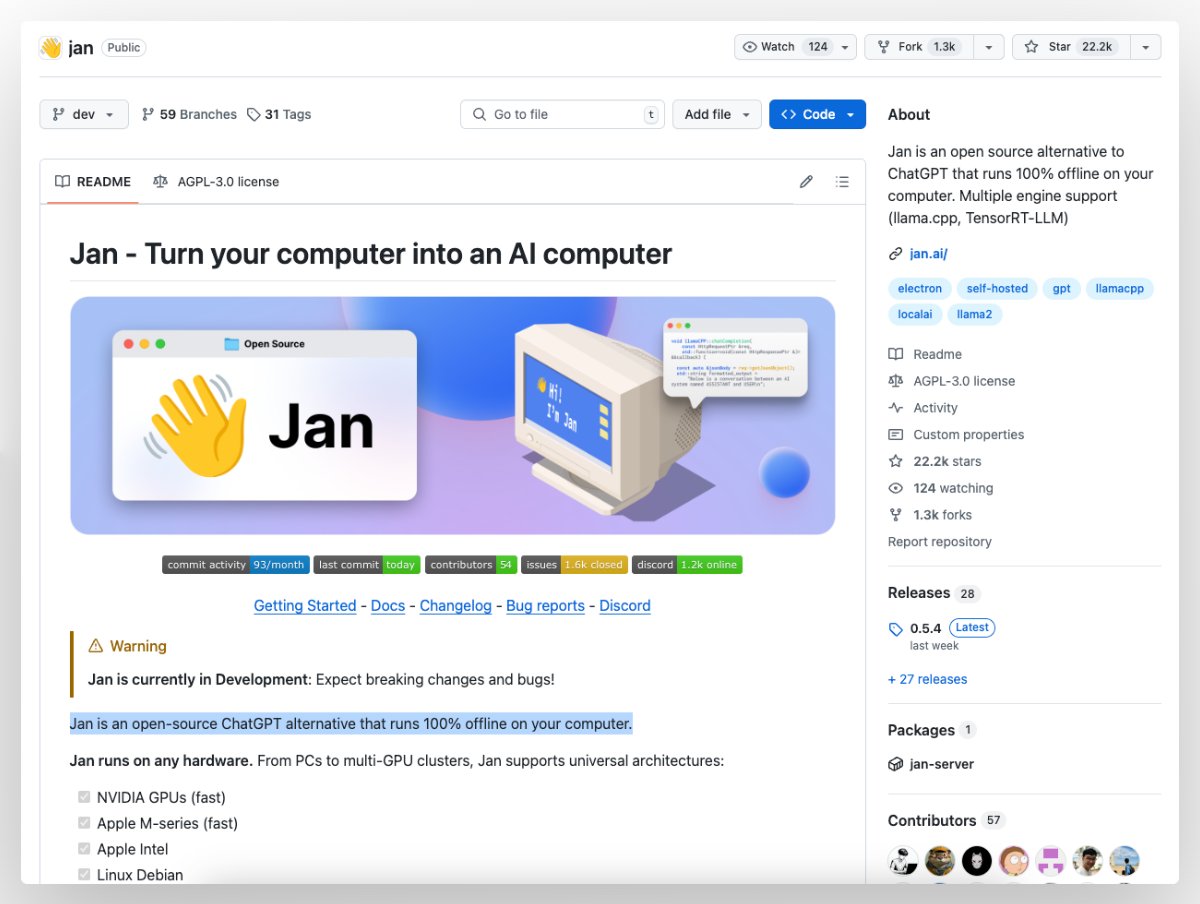Image resolution: width=1200 pixels, height=904 pixels.
Task: Click the localai topic tag
Action: pyautogui.click(x=915, y=314)
